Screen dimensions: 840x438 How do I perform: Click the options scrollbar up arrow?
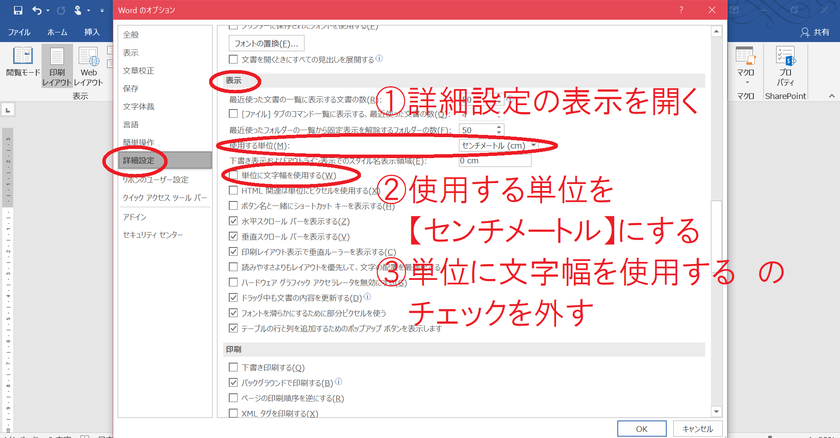click(x=716, y=32)
